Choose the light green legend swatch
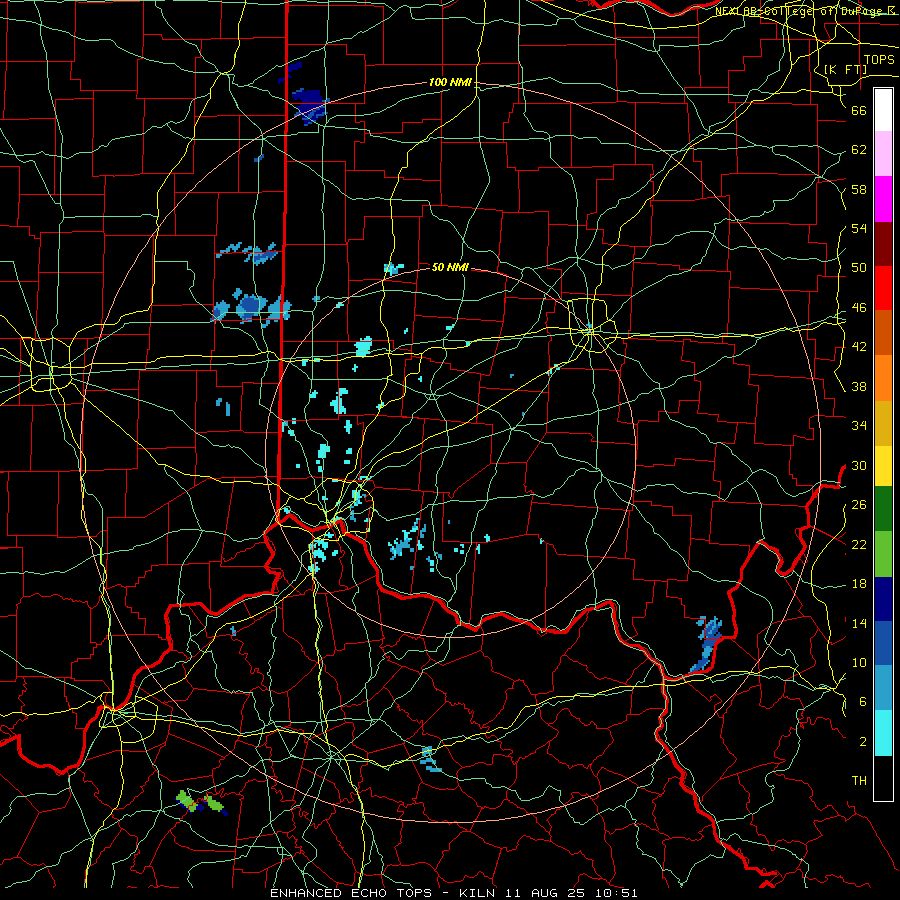The height and width of the screenshot is (900, 900). (x=883, y=554)
